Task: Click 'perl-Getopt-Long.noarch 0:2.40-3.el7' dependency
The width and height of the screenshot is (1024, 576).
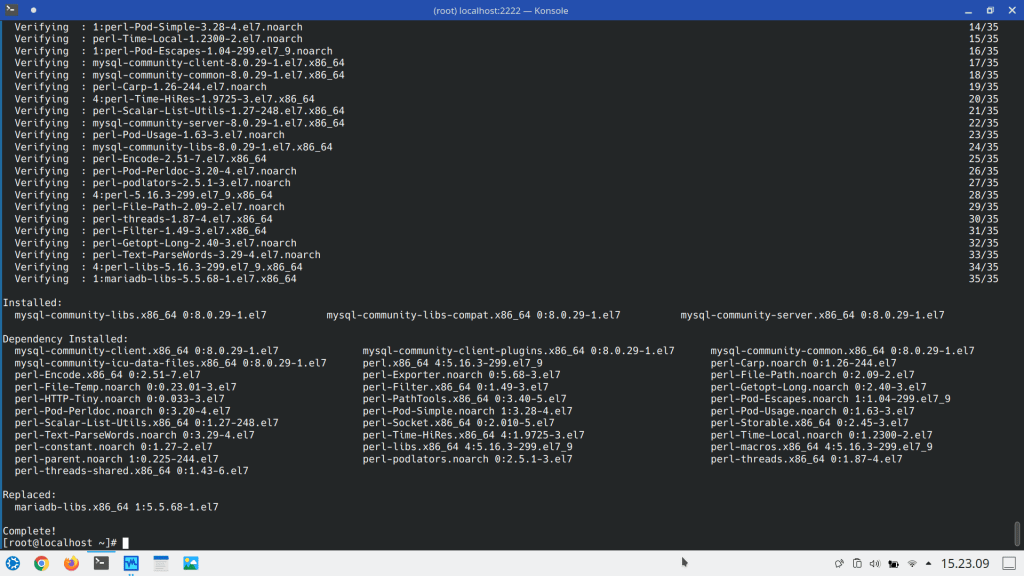Action: coord(818,387)
